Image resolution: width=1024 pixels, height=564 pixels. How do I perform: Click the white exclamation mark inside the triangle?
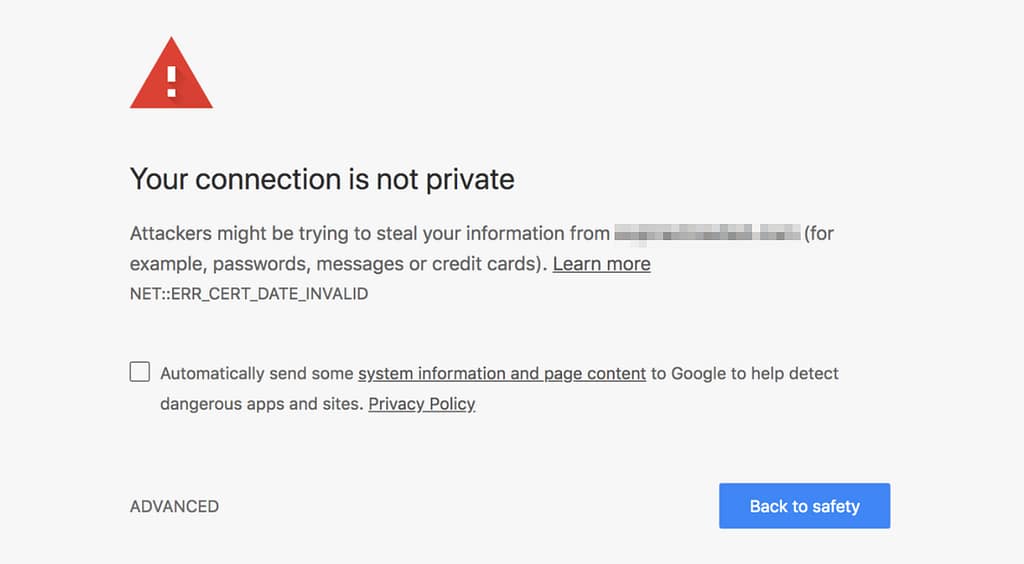pos(172,78)
